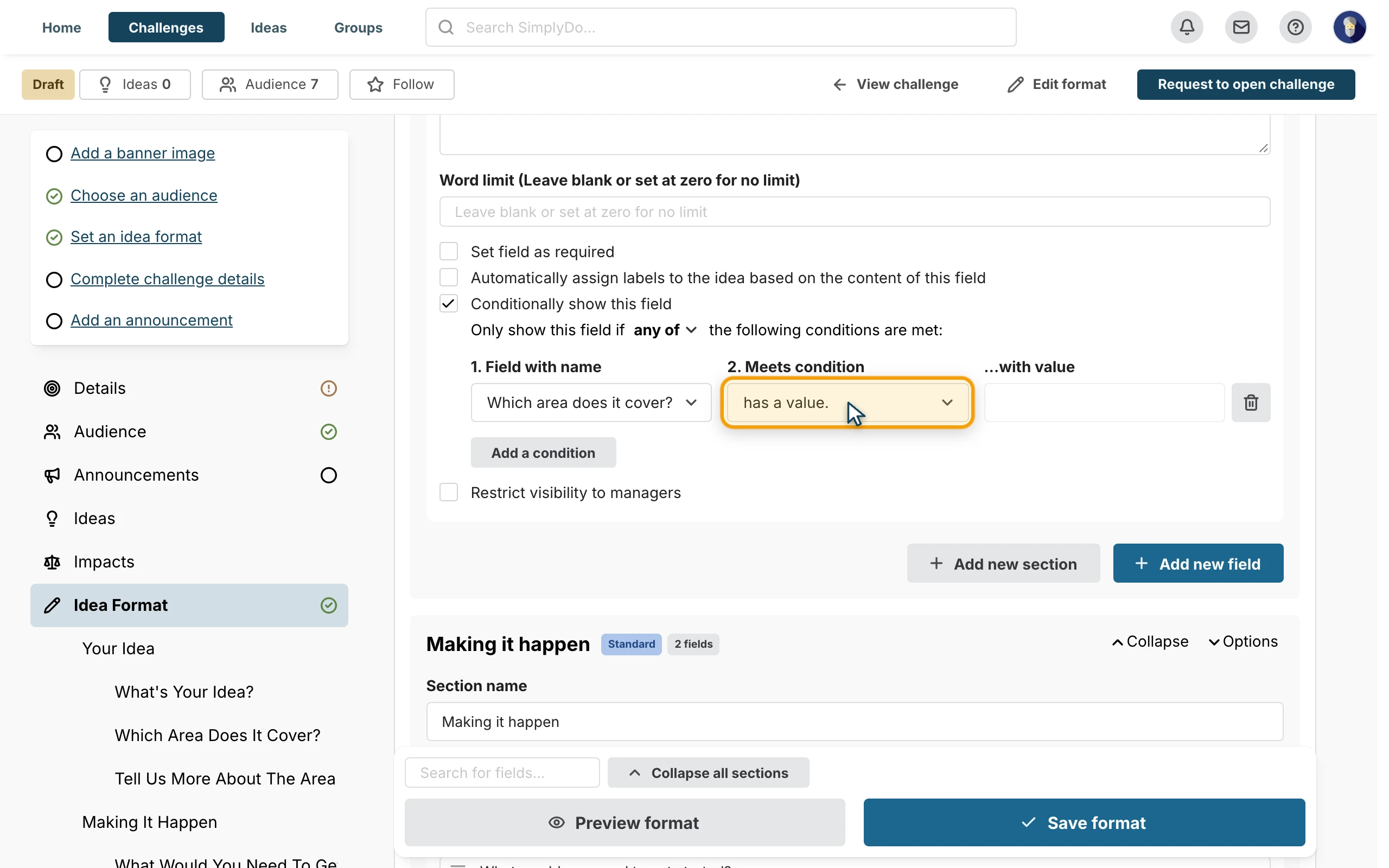Image resolution: width=1389 pixels, height=868 pixels.
Task: Open notifications bell icon
Action: [x=1187, y=27]
